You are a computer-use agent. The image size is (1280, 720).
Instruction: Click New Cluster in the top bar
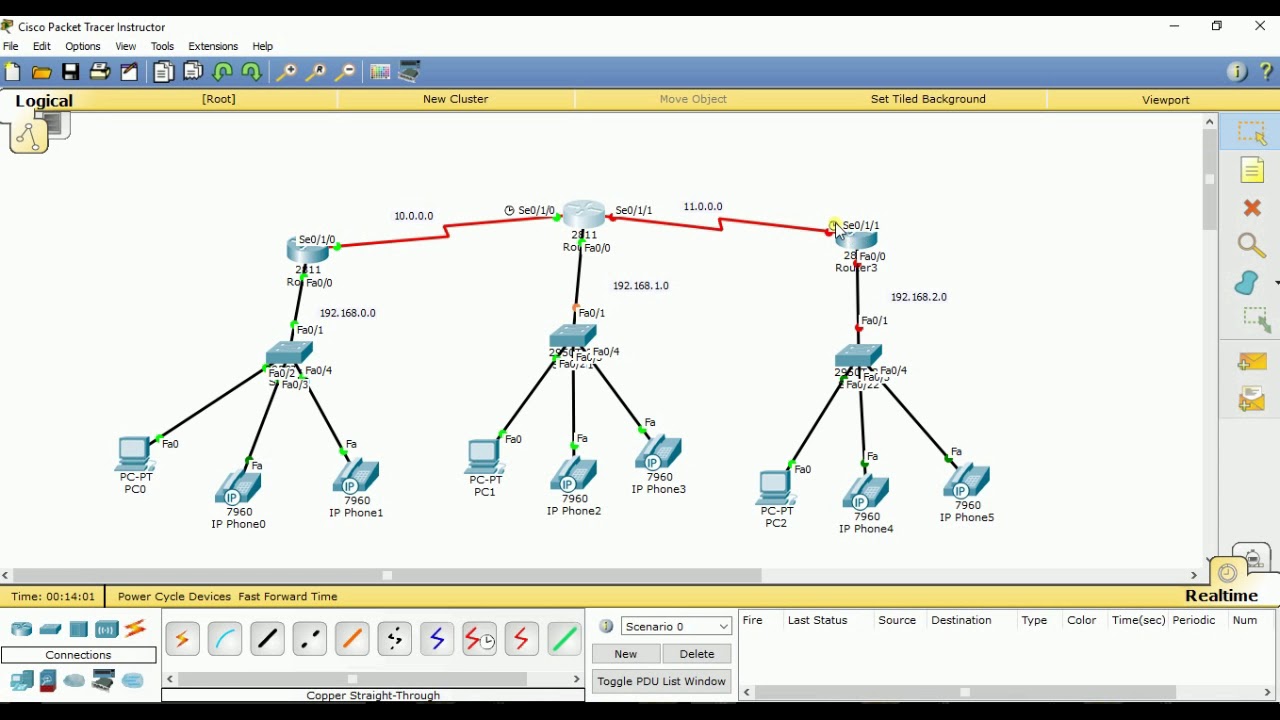coord(455,99)
